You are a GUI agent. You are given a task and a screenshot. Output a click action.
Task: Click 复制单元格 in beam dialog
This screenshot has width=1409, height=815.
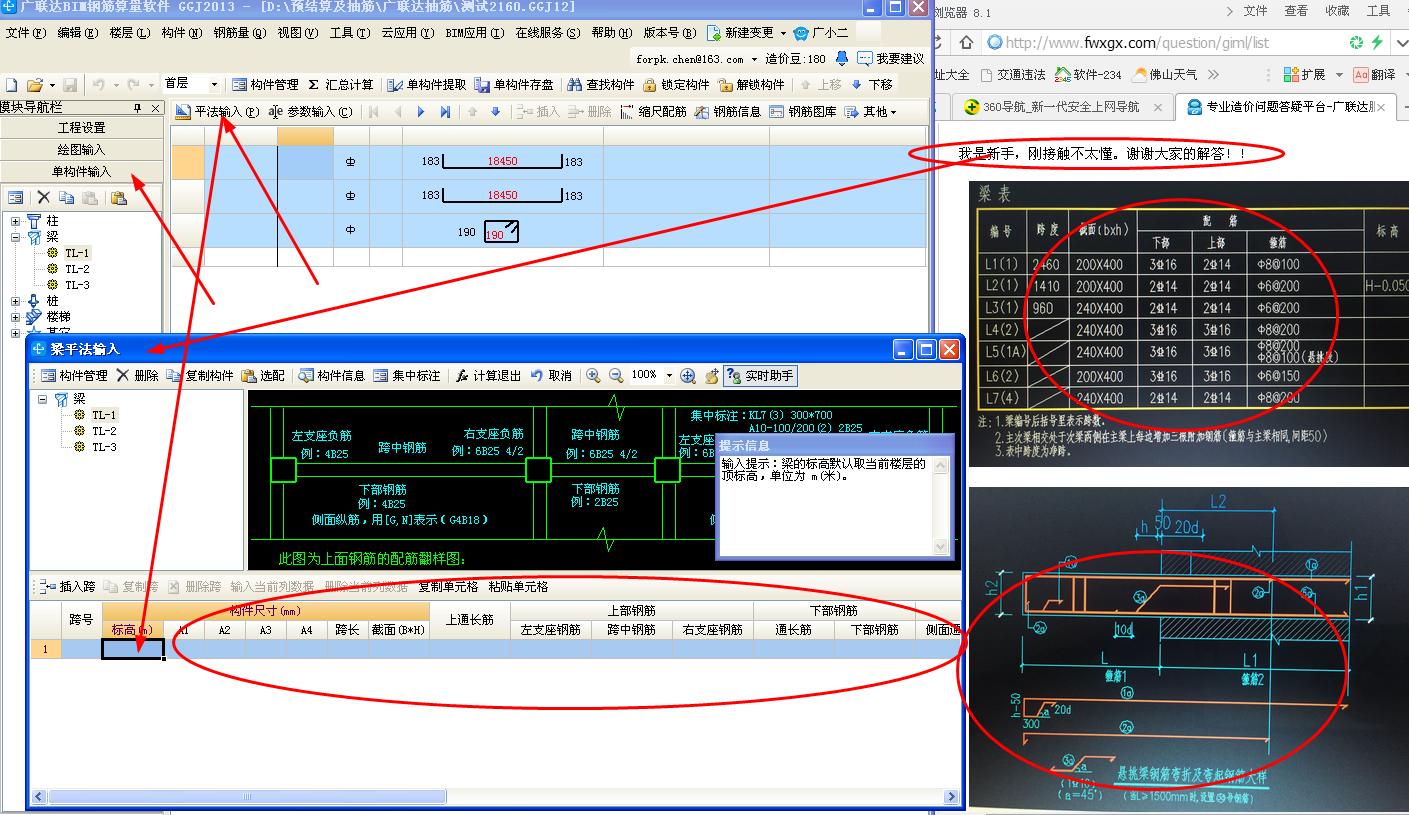(x=448, y=587)
